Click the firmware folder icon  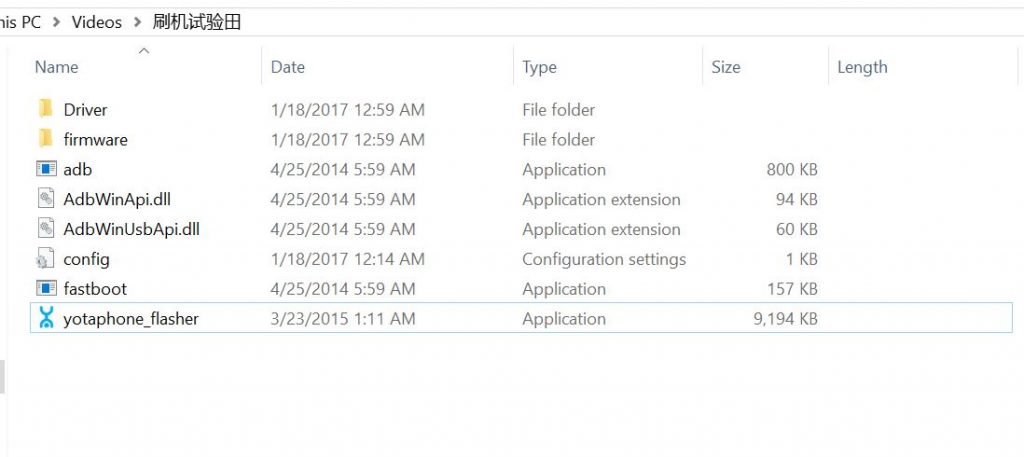[46, 139]
